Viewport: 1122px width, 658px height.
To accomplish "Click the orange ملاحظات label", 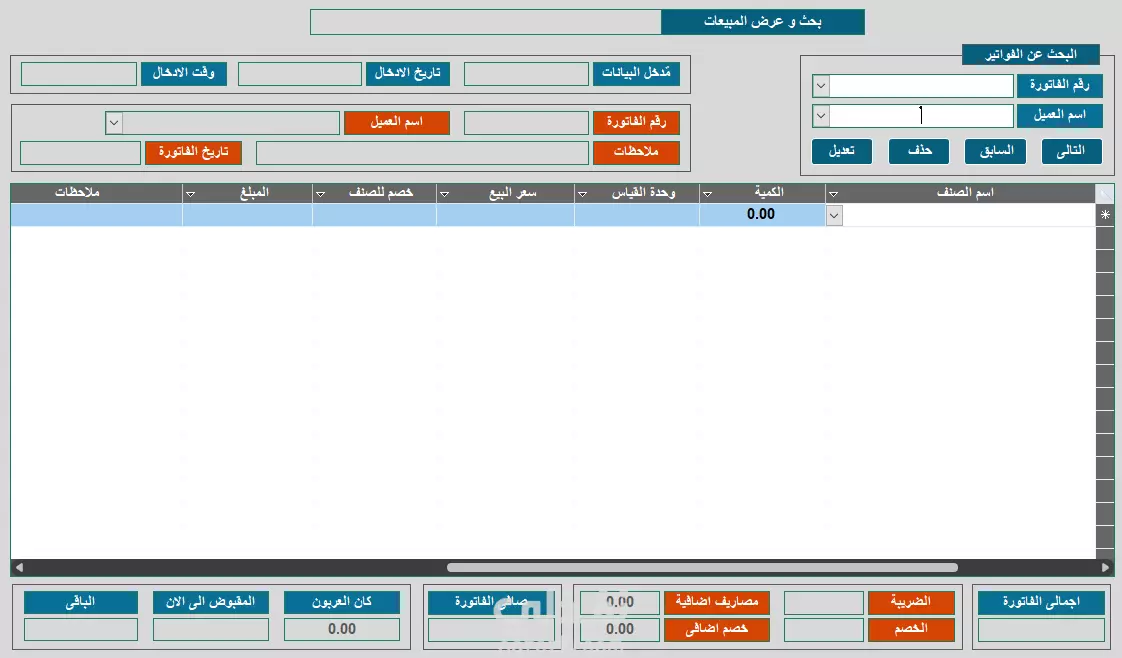I will coord(636,152).
